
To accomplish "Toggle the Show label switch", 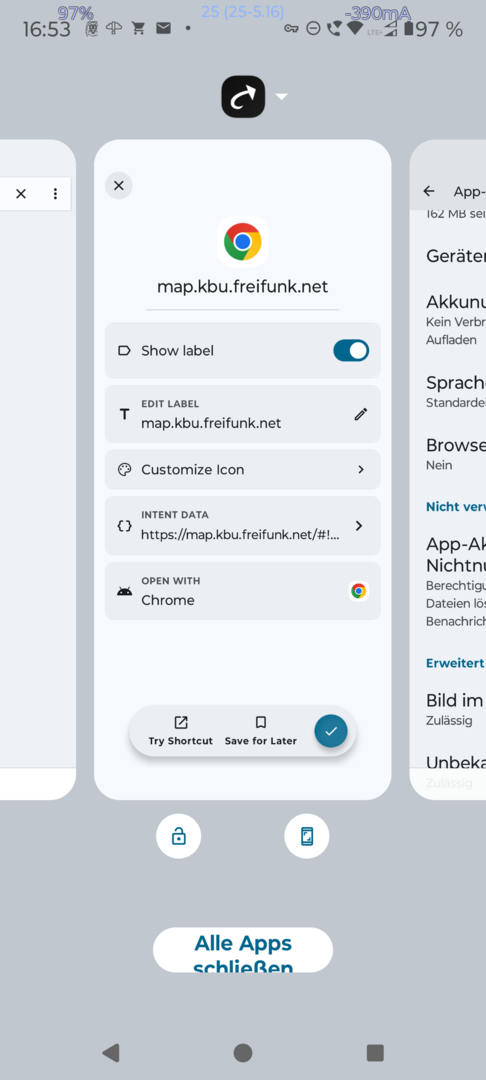I will pyautogui.click(x=351, y=351).
